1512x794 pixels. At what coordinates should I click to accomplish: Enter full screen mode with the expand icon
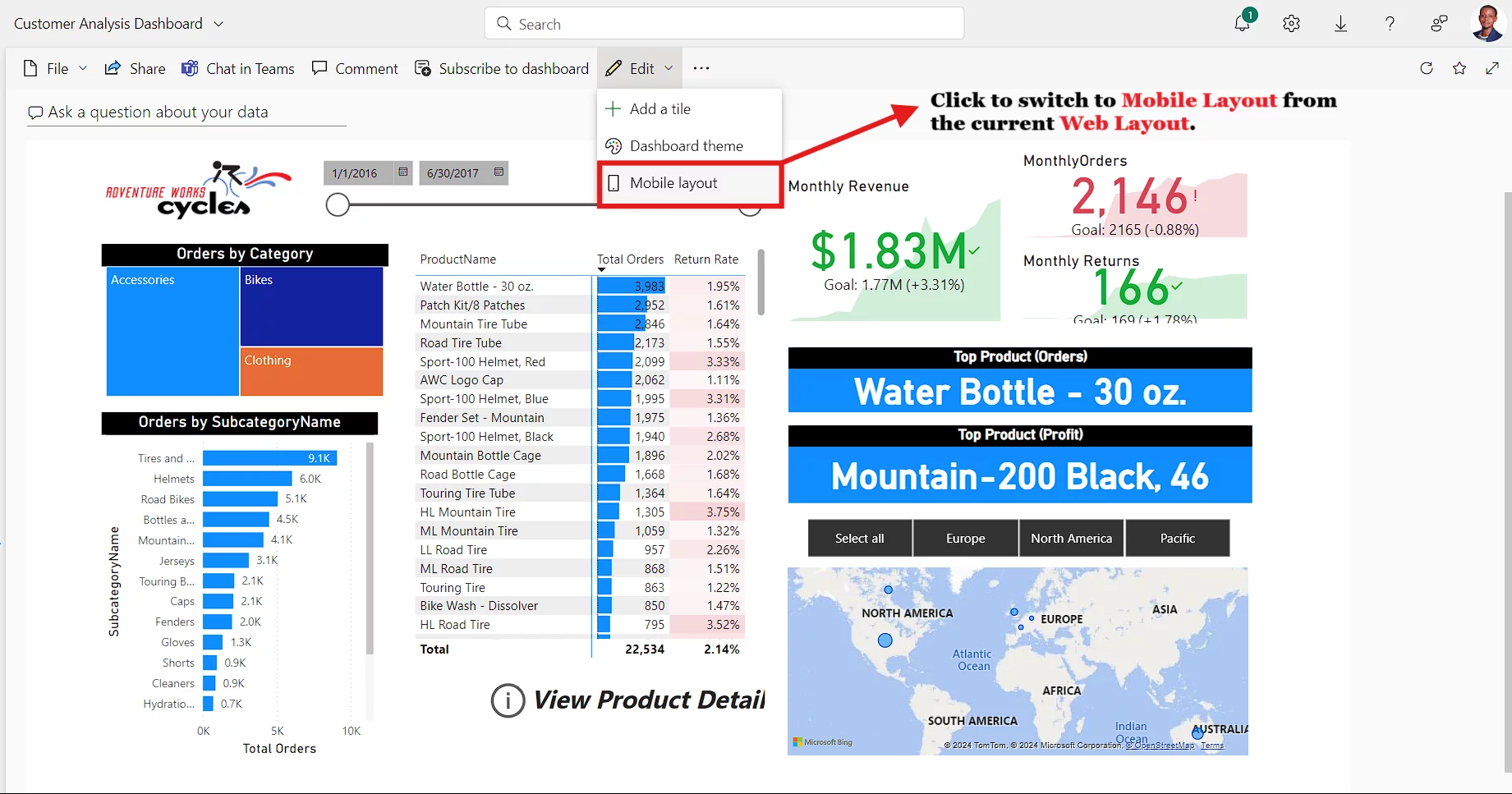pos(1492,68)
